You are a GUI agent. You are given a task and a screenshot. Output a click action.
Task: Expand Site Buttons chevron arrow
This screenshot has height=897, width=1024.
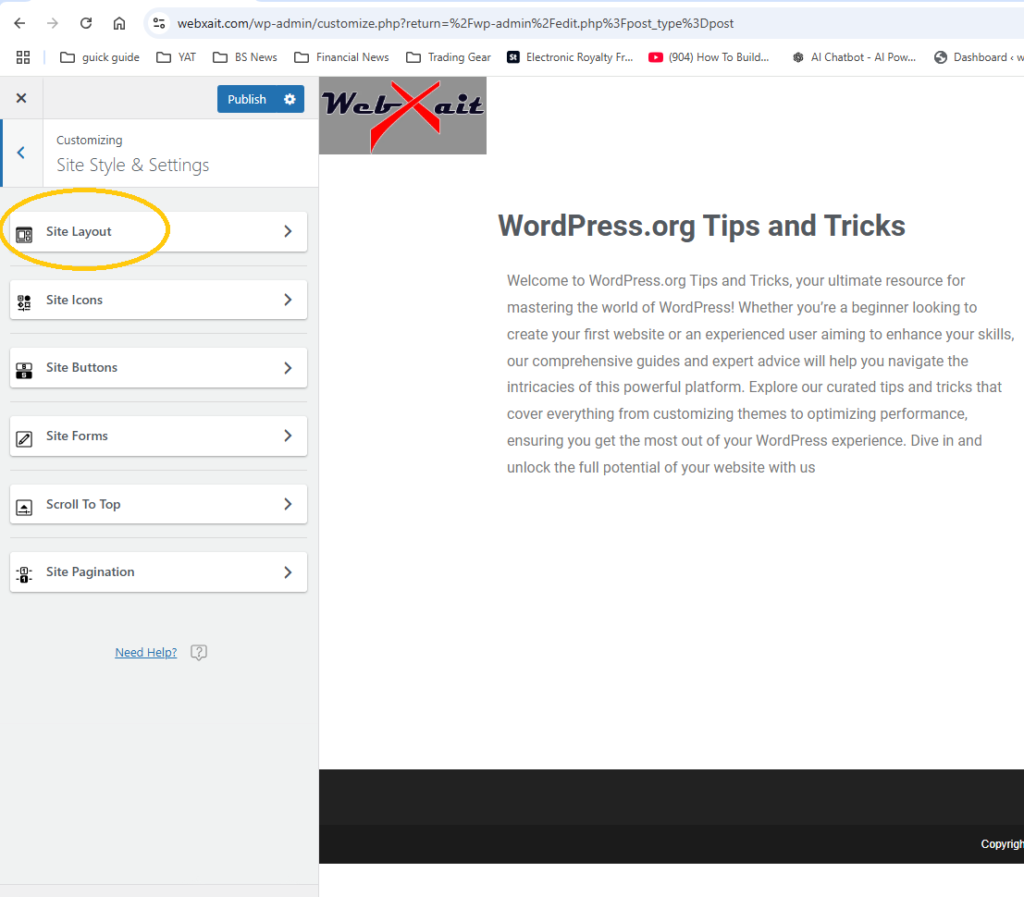click(x=288, y=368)
